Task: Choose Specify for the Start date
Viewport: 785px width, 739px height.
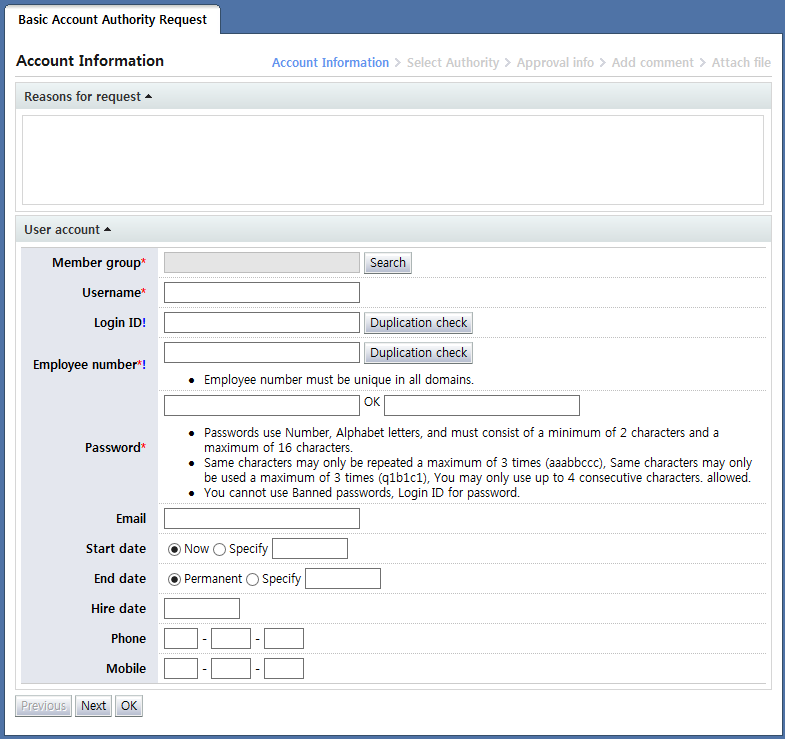Action: point(219,549)
